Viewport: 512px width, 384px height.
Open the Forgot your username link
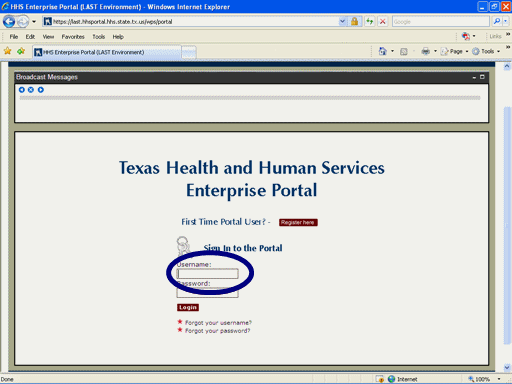[218, 323]
